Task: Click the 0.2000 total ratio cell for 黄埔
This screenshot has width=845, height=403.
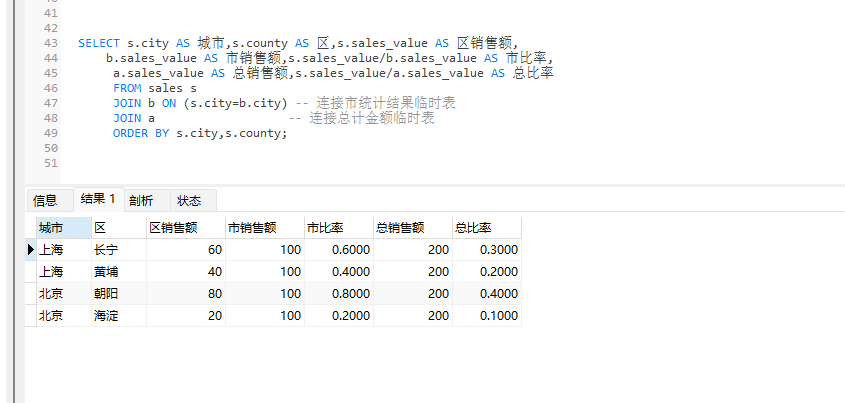Action: (x=487, y=272)
